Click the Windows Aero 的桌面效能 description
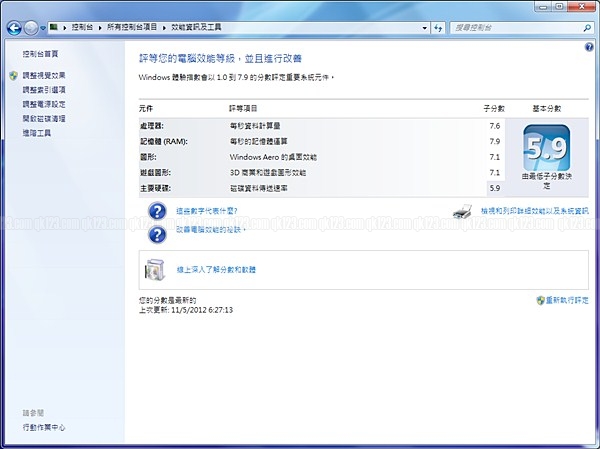The width and height of the screenshot is (600, 449). [x=273, y=157]
